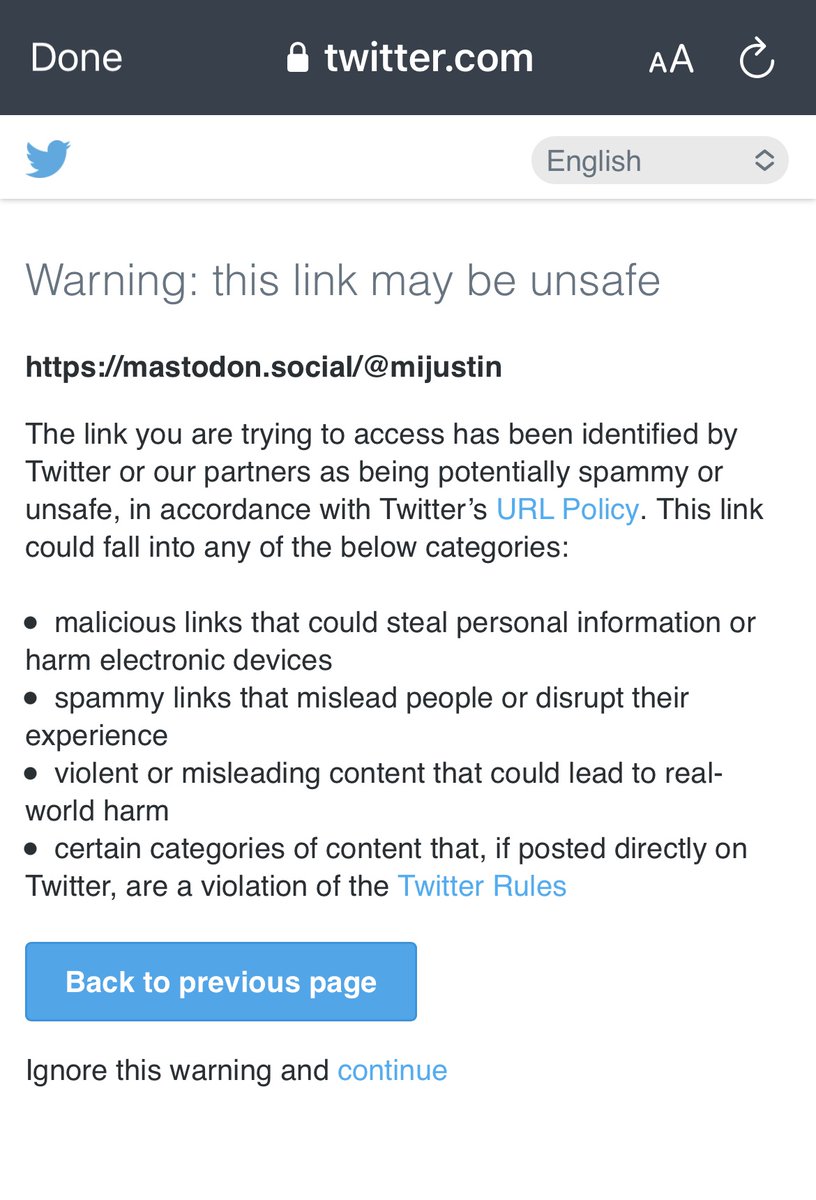Tap the mastodon.social/@mijustin URL text

pyautogui.click(x=264, y=368)
